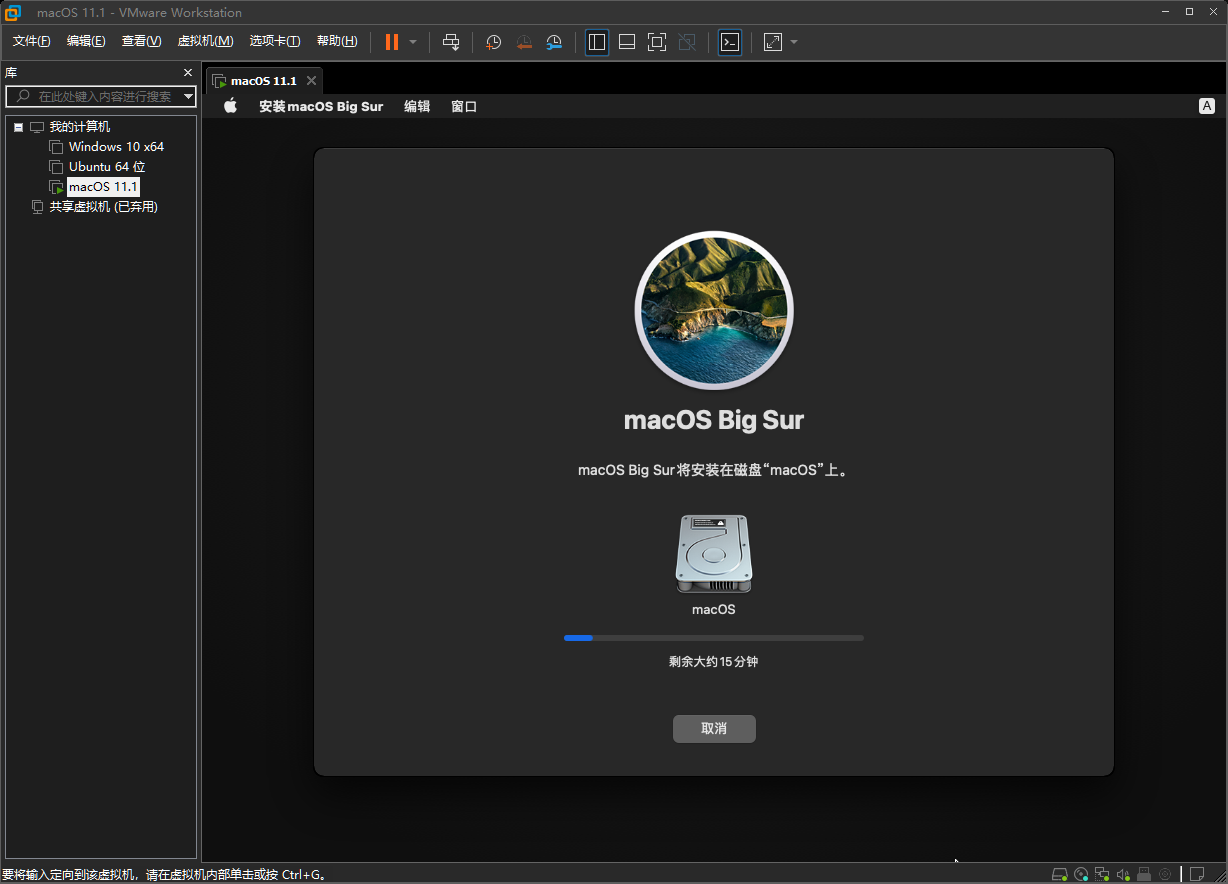
Task: Open the guest 窗口 menu
Action: [464, 106]
